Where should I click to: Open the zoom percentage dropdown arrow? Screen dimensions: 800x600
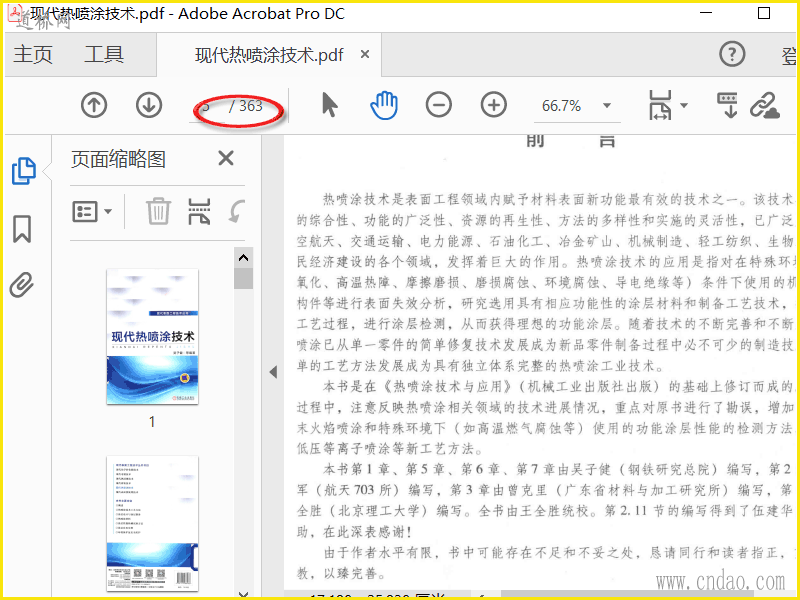pos(607,106)
